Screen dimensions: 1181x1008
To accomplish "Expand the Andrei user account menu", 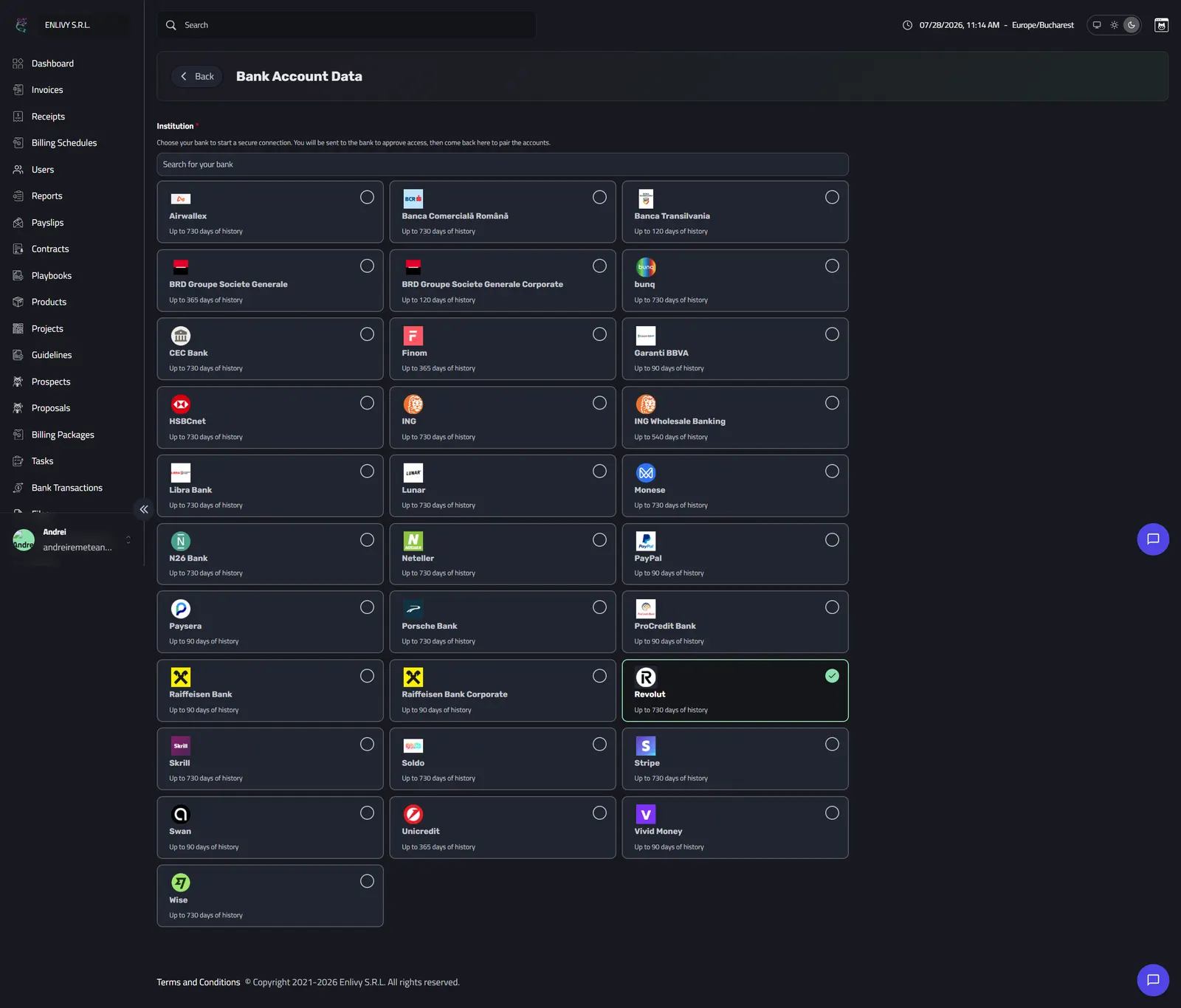I will point(72,540).
